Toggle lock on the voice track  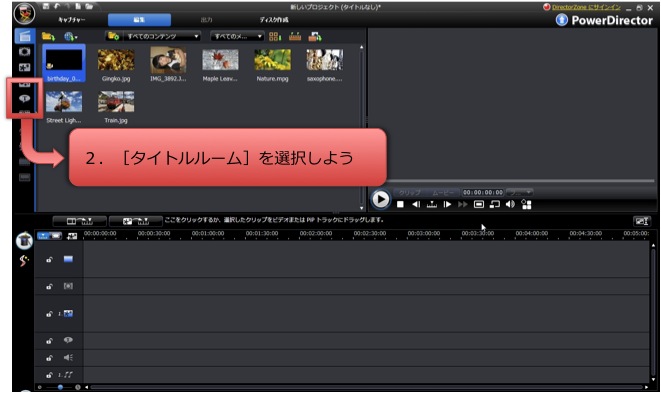pos(49,358)
